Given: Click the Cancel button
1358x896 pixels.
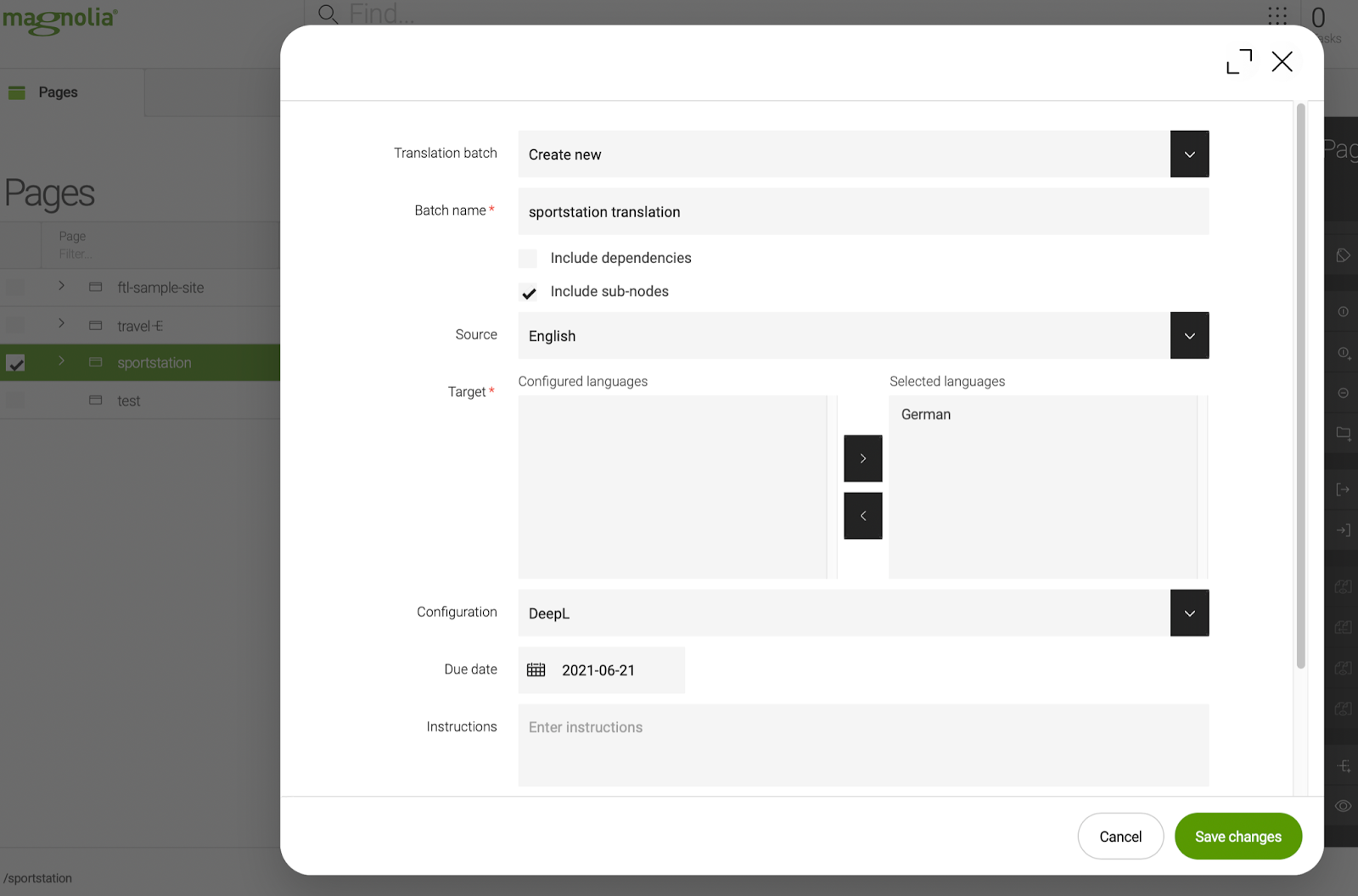Looking at the screenshot, I should point(1120,837).
